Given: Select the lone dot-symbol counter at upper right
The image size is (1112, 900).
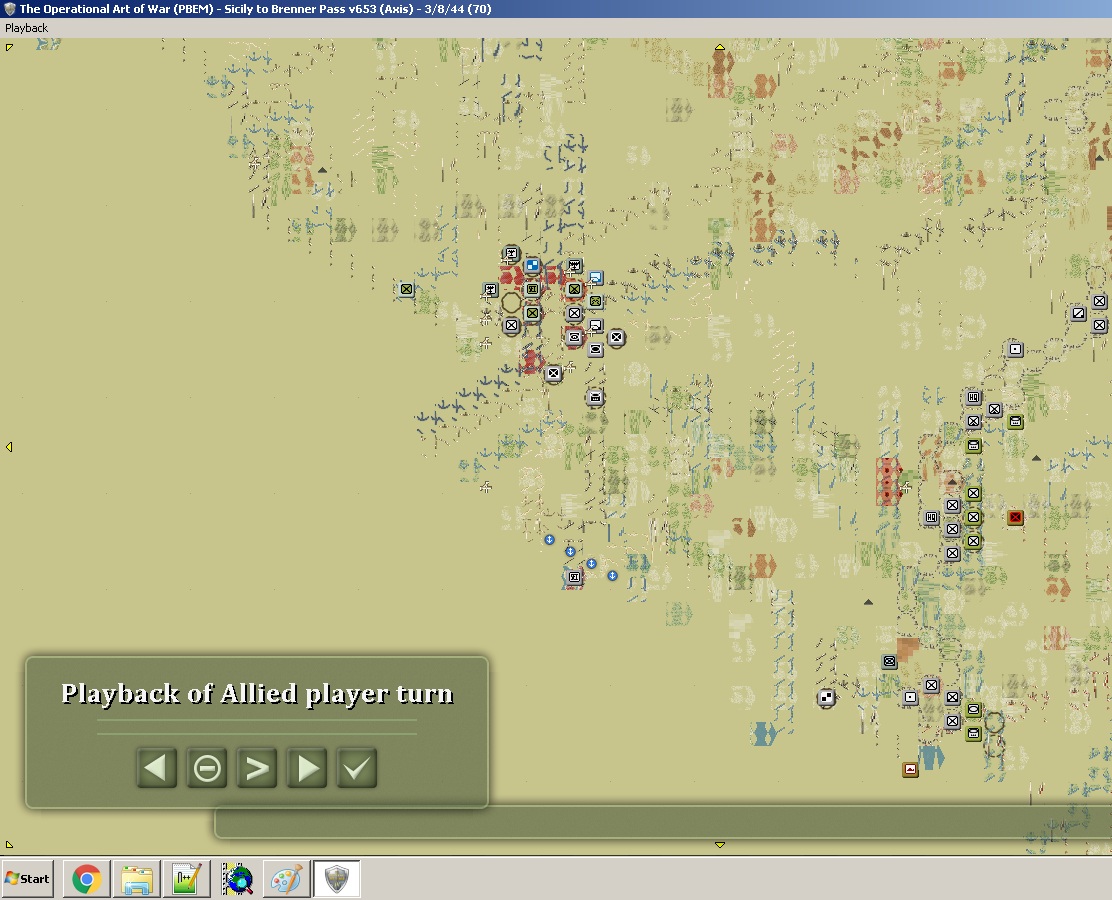Looking at the screenshot, I should click(1016, 349).
